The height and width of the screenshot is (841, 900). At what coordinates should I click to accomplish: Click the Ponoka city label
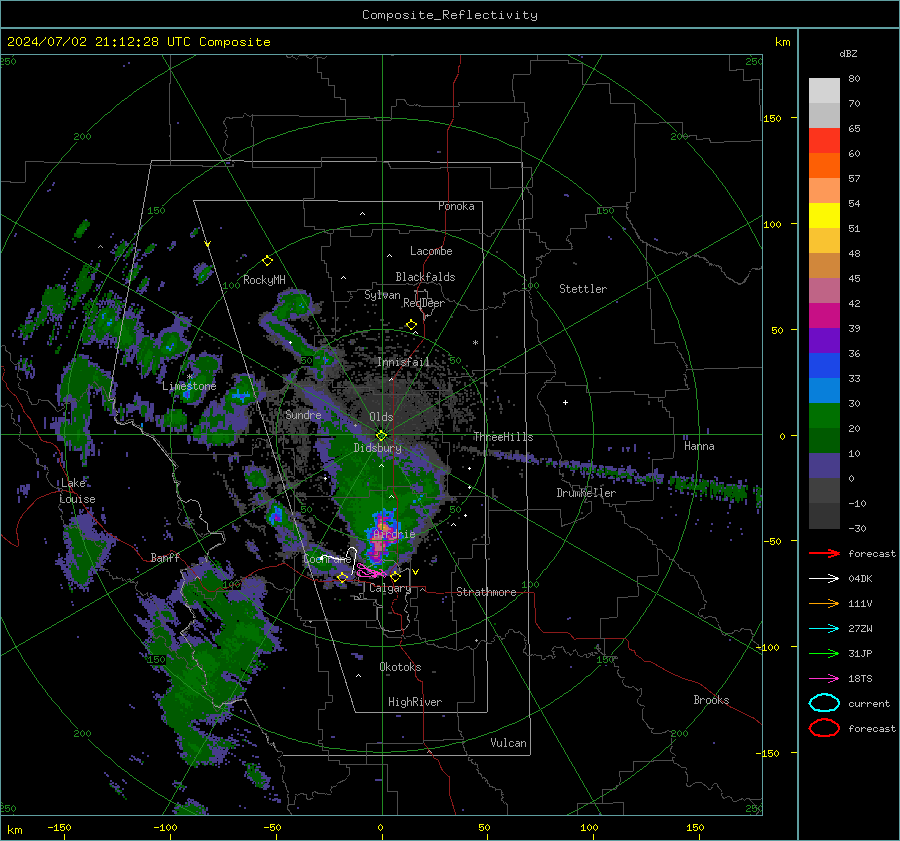click(x=456, y=206)
